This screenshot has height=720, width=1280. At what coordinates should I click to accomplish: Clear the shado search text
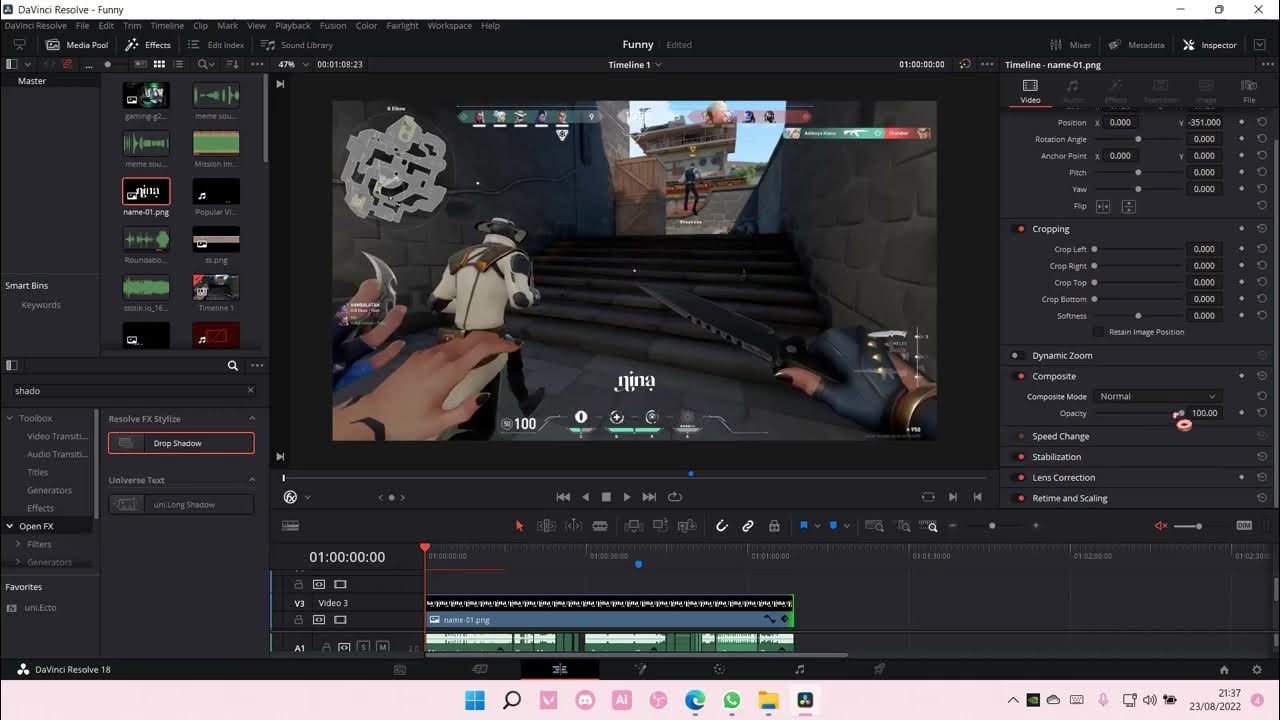coord(250,391)
